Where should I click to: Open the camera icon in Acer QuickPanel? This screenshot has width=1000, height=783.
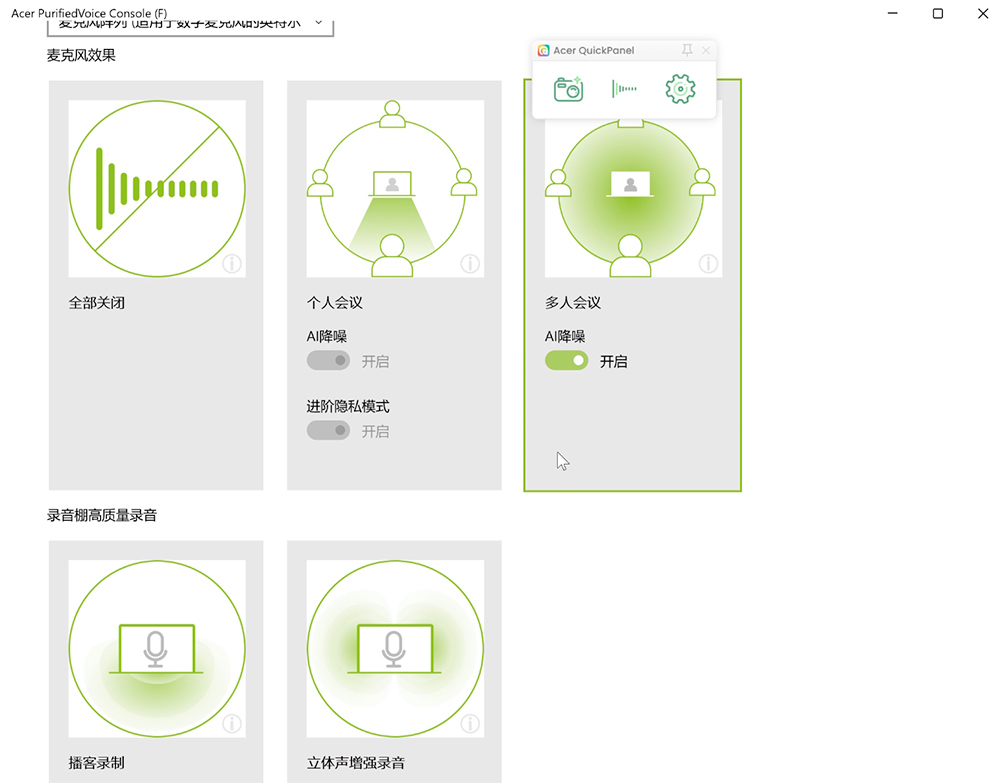tap(568, 89)
